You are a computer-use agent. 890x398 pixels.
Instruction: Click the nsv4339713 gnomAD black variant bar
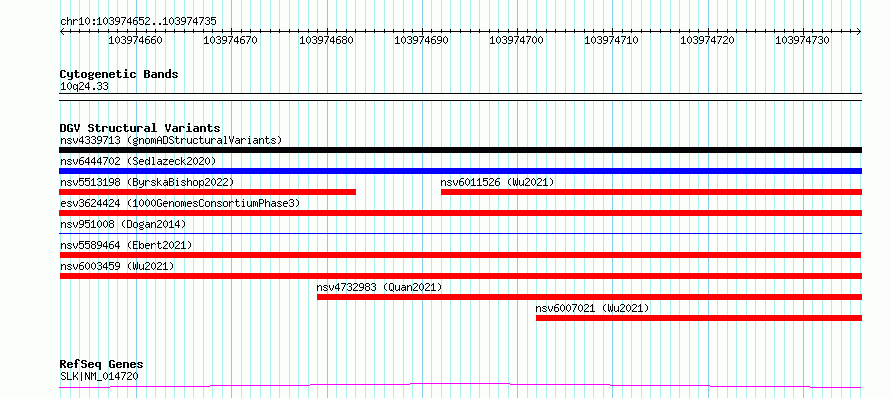click(x=460, y=150)
